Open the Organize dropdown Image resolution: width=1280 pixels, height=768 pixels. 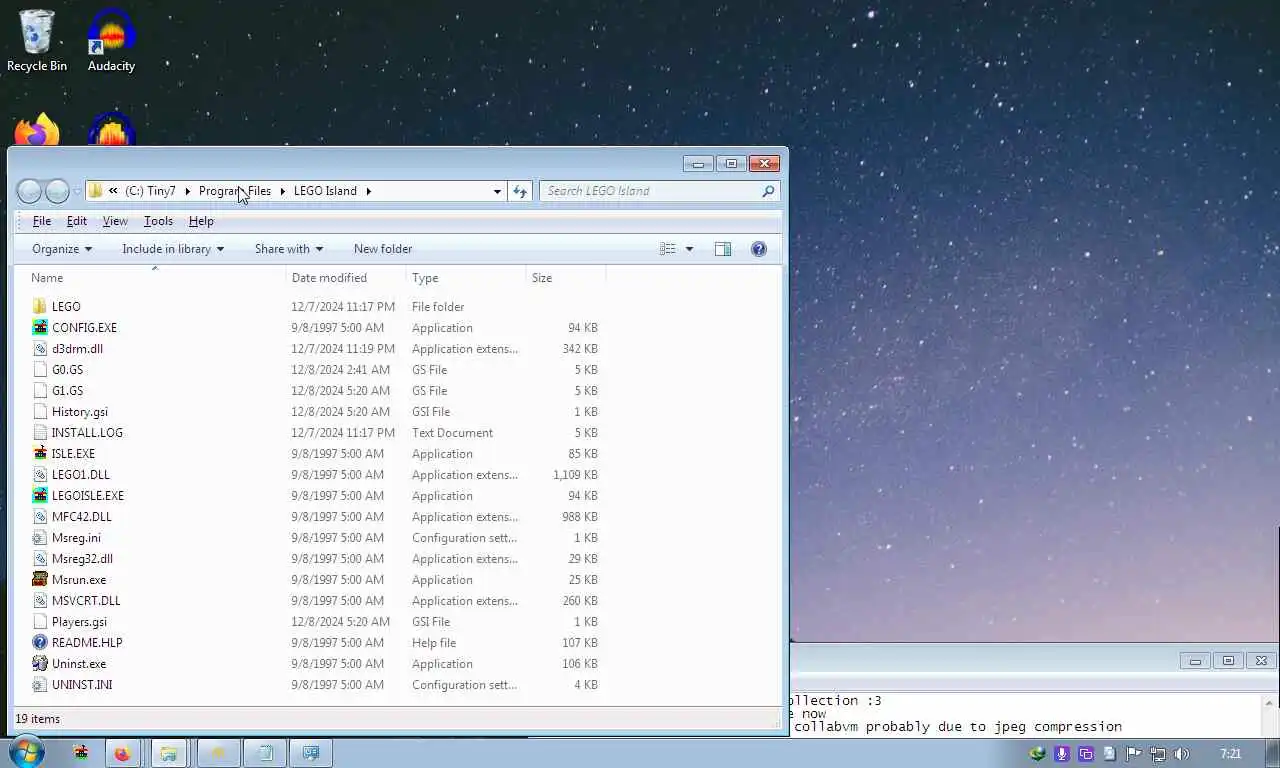click(x=62, y=249)
